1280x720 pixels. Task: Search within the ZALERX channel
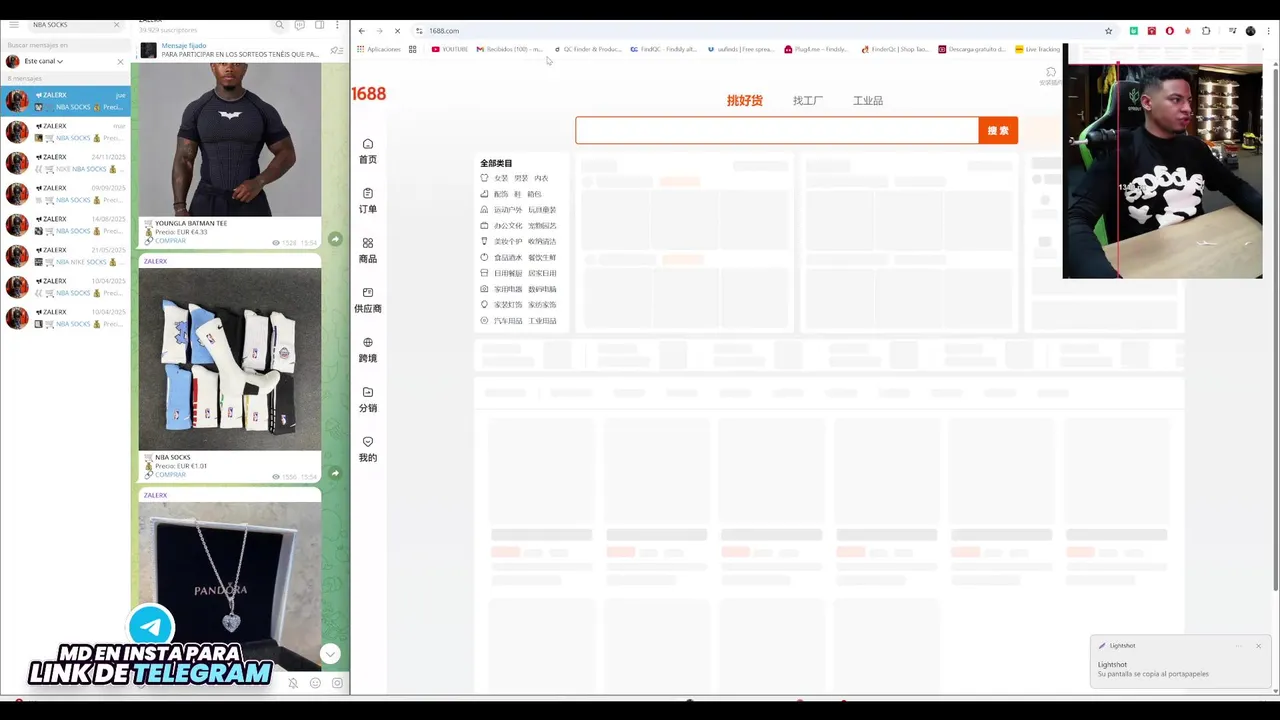click(x=280, y=25)
